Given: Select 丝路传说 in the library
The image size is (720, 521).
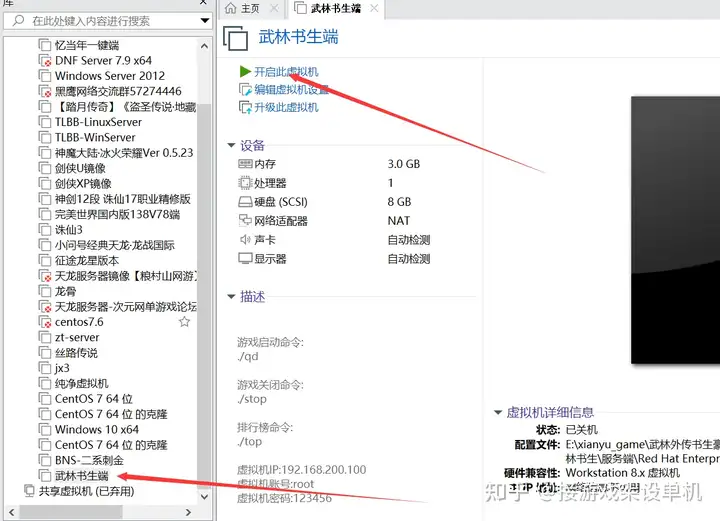Looking at the screenshot, I should point(76,353).
